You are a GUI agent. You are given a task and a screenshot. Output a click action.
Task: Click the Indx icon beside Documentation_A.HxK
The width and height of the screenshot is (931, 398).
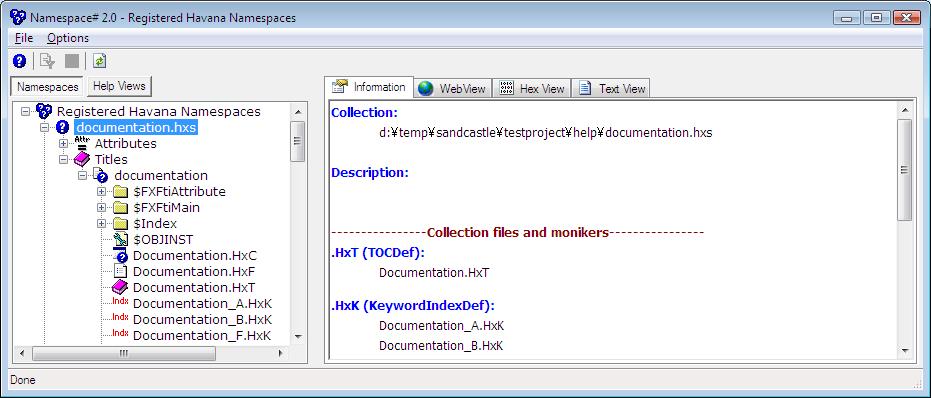click(x=121, y=302)
